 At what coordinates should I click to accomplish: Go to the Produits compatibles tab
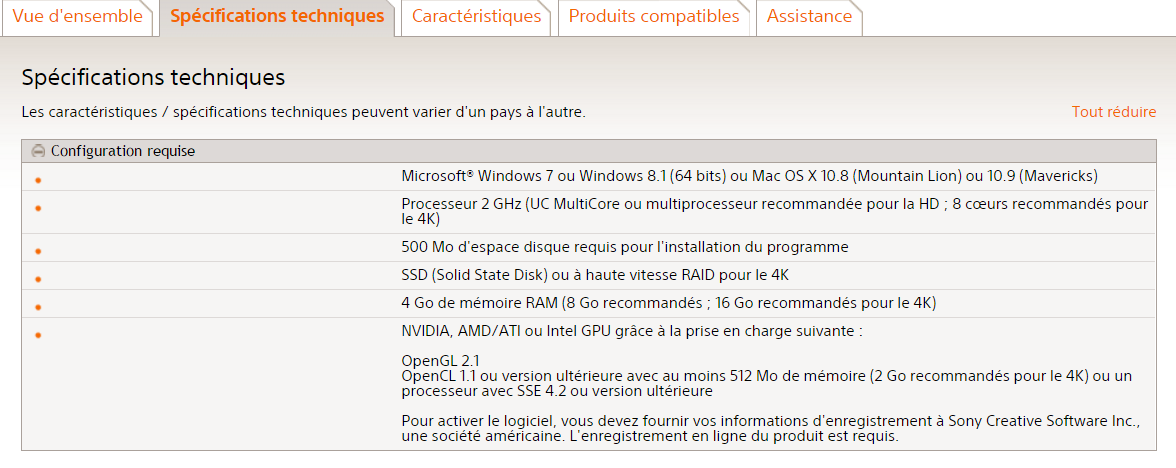[x=654, y=17]
